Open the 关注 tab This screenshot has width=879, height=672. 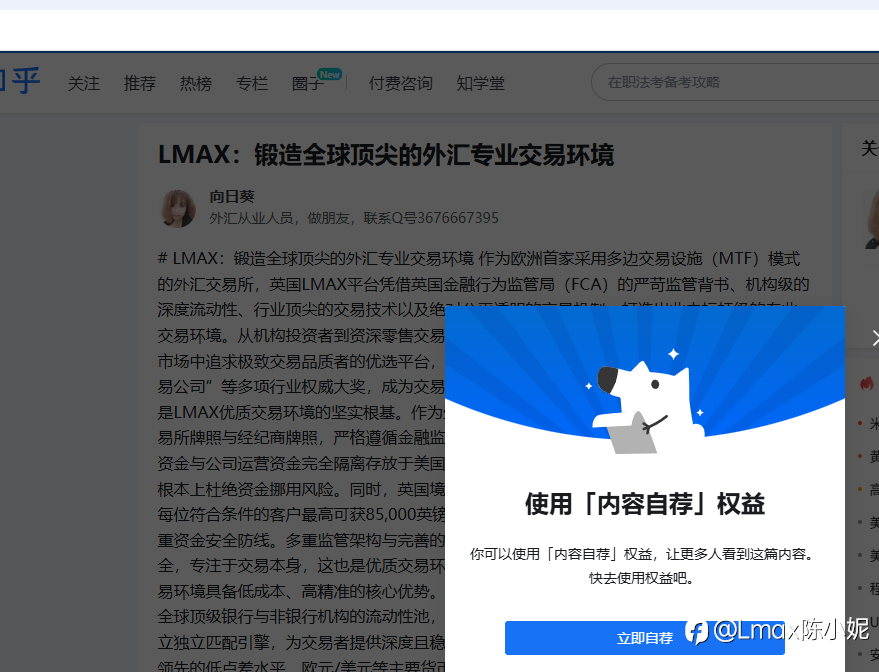(84, 84)
